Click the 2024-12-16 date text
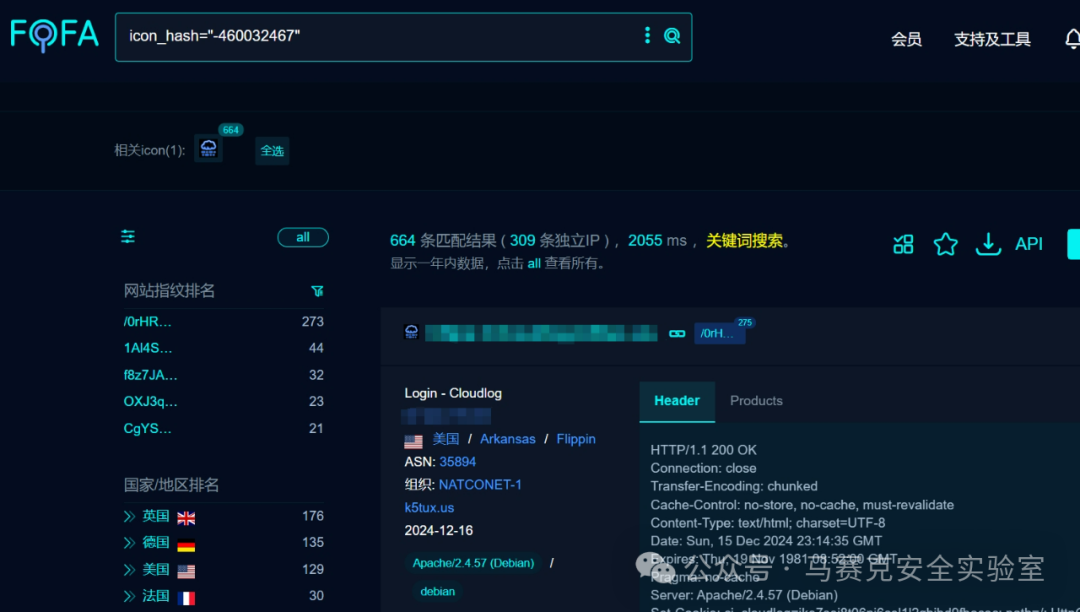Image resolution: width=1080 pixels, height=612 pixels. click(x=439, y=531)
